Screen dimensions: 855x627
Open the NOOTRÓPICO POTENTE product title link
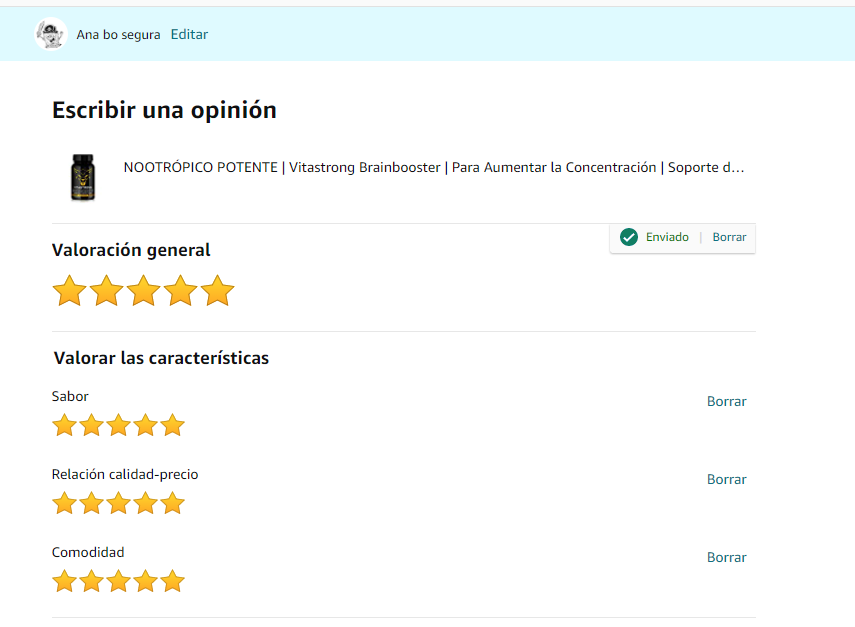tap(433, 167)
